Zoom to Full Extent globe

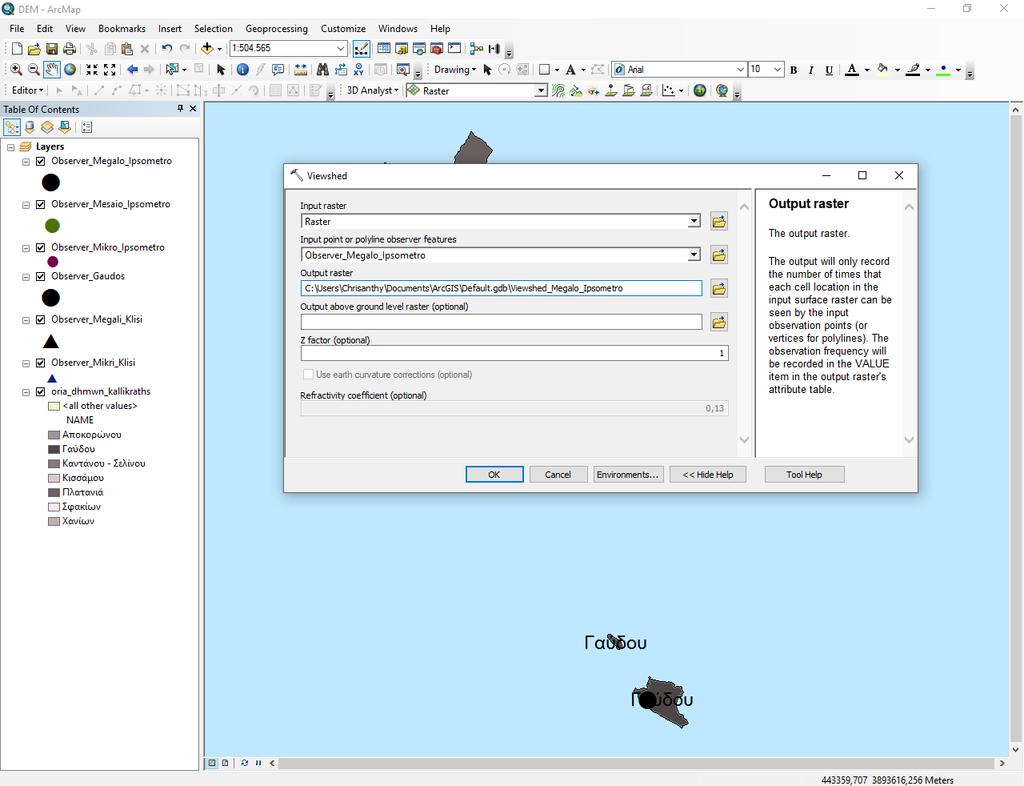(x=70, y=69)
